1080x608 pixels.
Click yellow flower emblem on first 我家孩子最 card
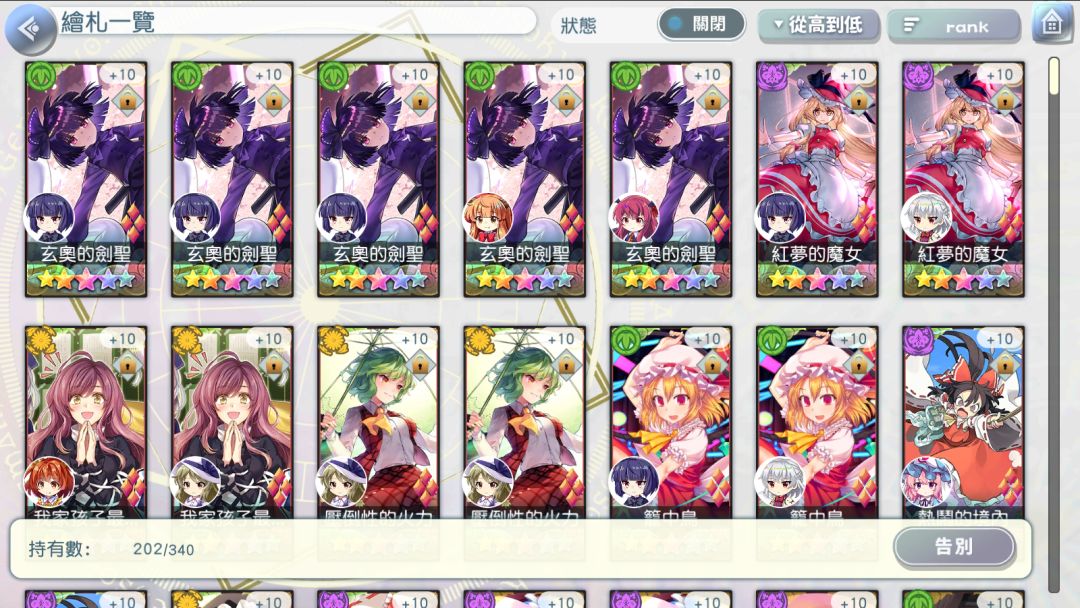(x=41, y=340)
